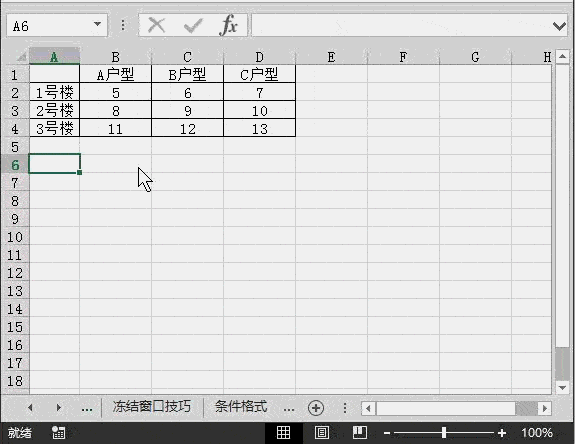Click the 100% zoom level
The width and height of the screenshot is (575, 444).
(537, 433)
